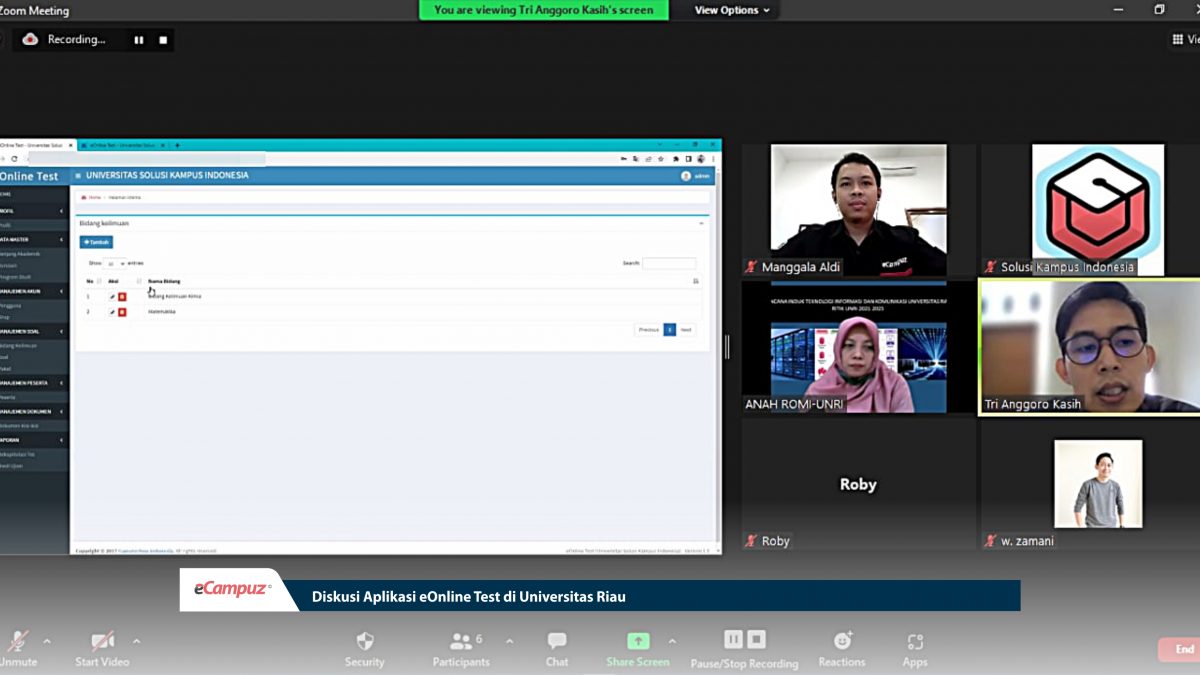Select Solusi Kampus Indonesia participant tile
The image size is (1200, 675).
[1090, 210]
